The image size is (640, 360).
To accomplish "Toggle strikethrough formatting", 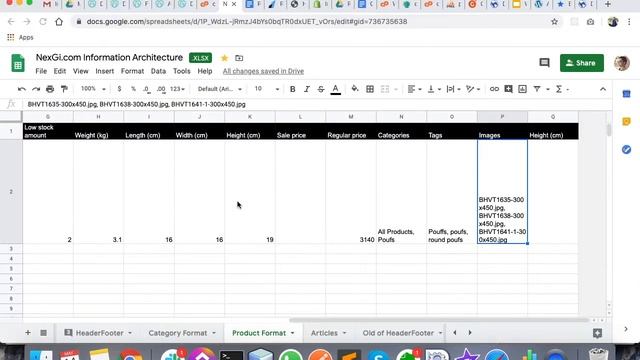I will pyautogui.click(x=321, y=89).
